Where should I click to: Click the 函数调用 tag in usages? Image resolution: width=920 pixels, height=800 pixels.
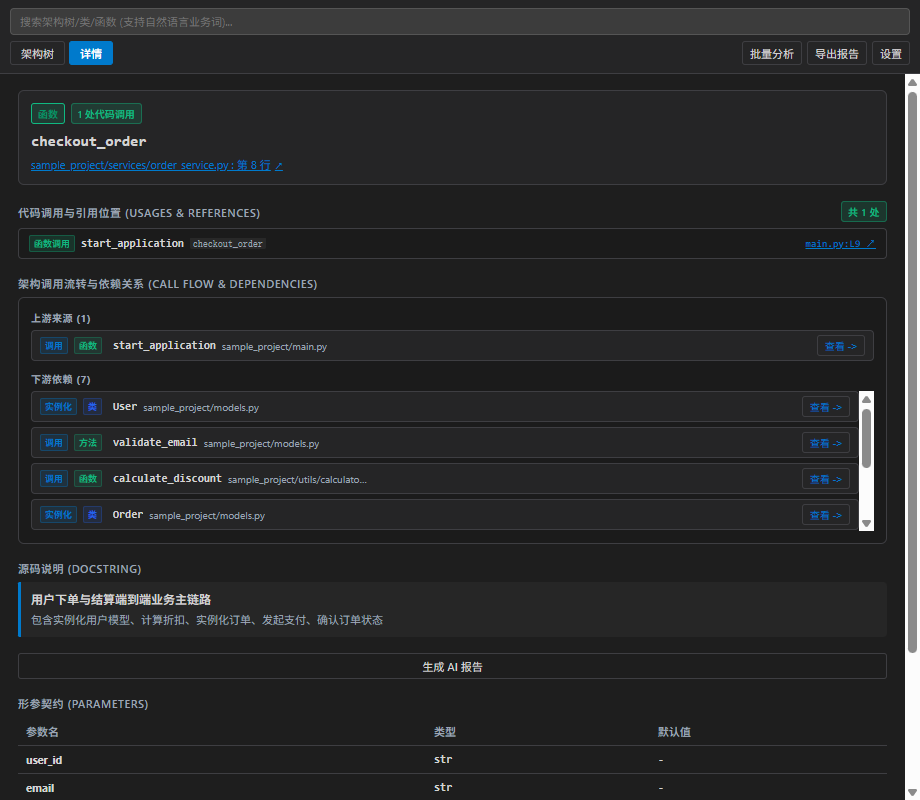(x=52, y=244)
